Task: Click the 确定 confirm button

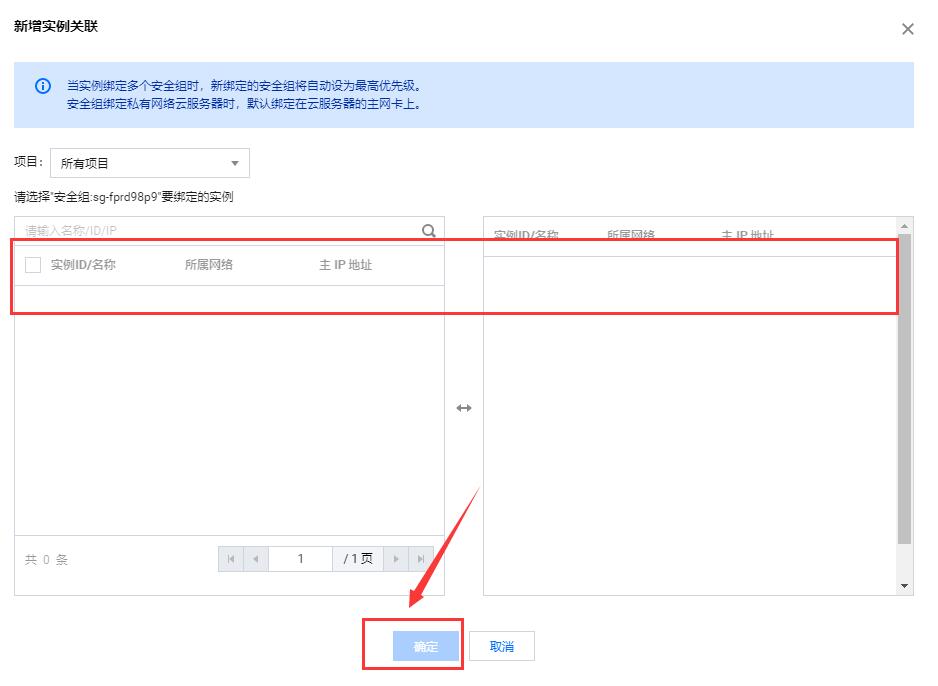Action: tap(426, 646)
